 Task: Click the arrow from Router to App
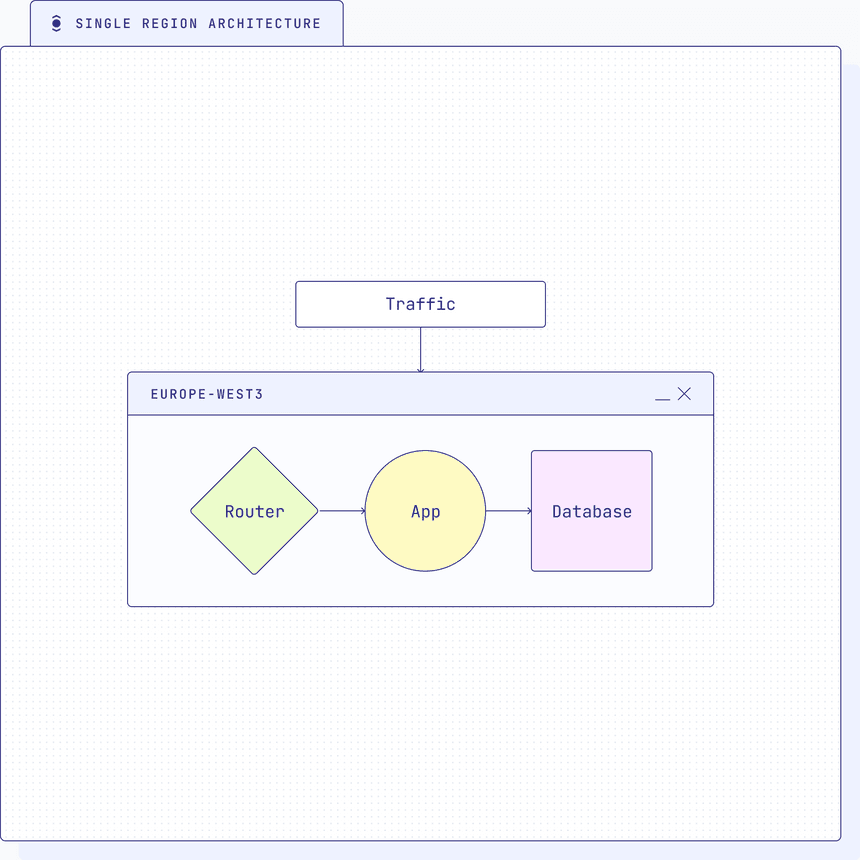point(340,511)
